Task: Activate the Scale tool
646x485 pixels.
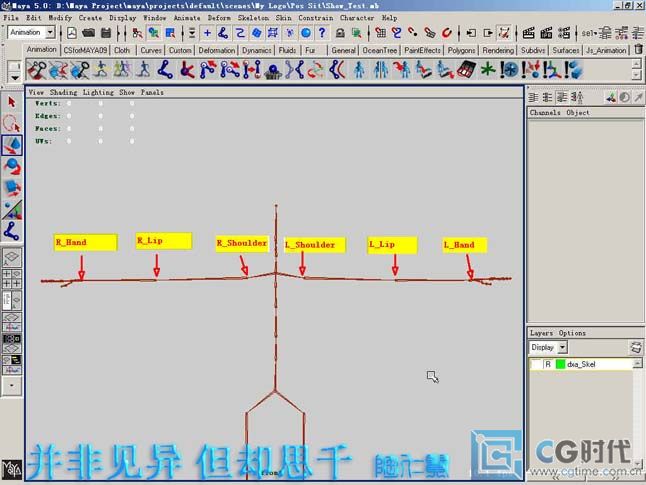Action: [x=12, y=188]
